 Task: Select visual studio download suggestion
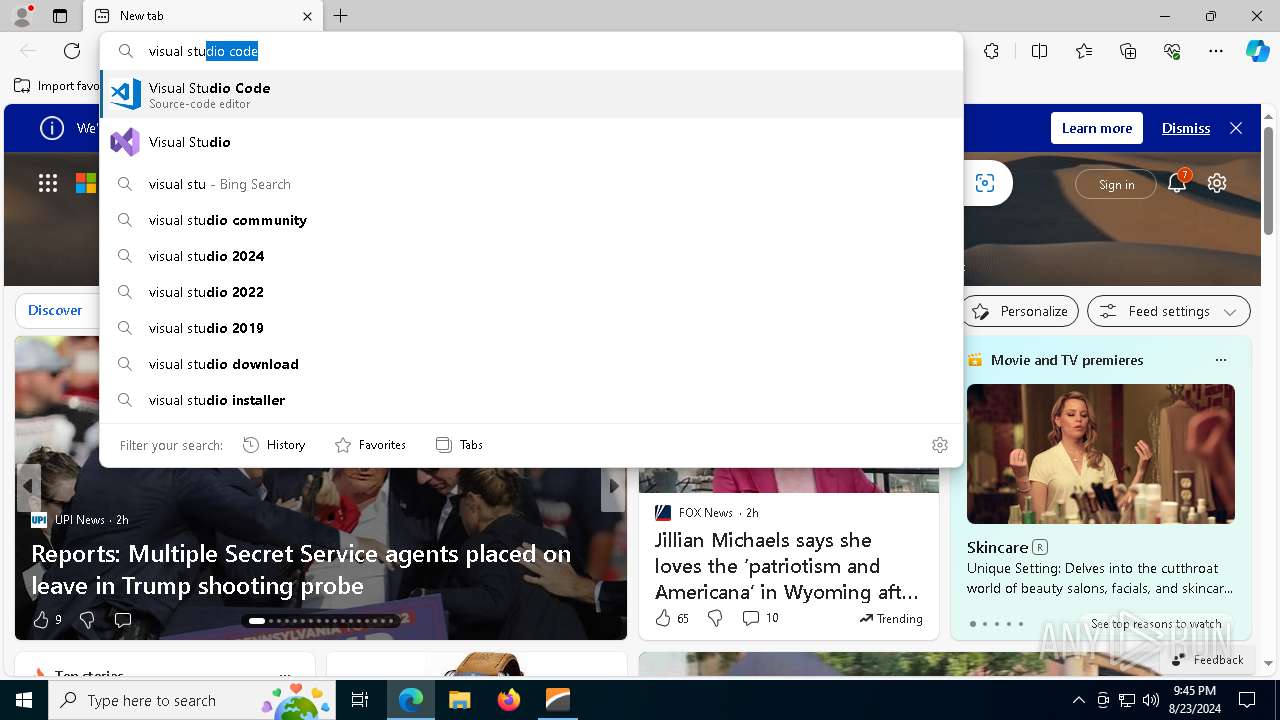531,364
